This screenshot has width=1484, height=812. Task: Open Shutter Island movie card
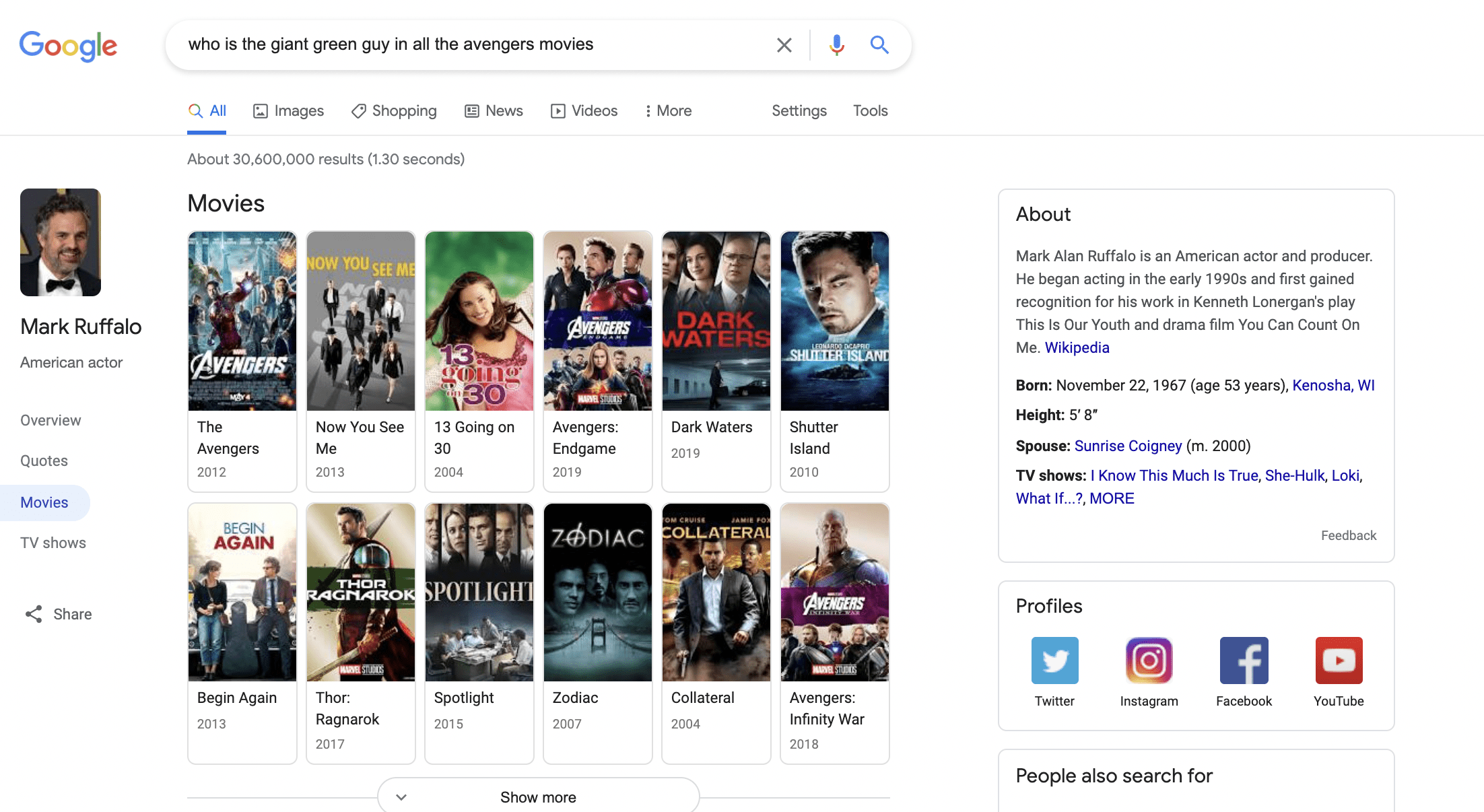pyautogui.click(x=835, y=362)
